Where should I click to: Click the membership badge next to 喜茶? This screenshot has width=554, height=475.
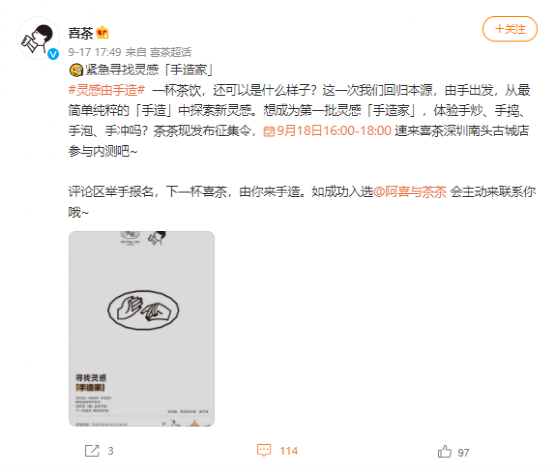click(x=102, y=33)
